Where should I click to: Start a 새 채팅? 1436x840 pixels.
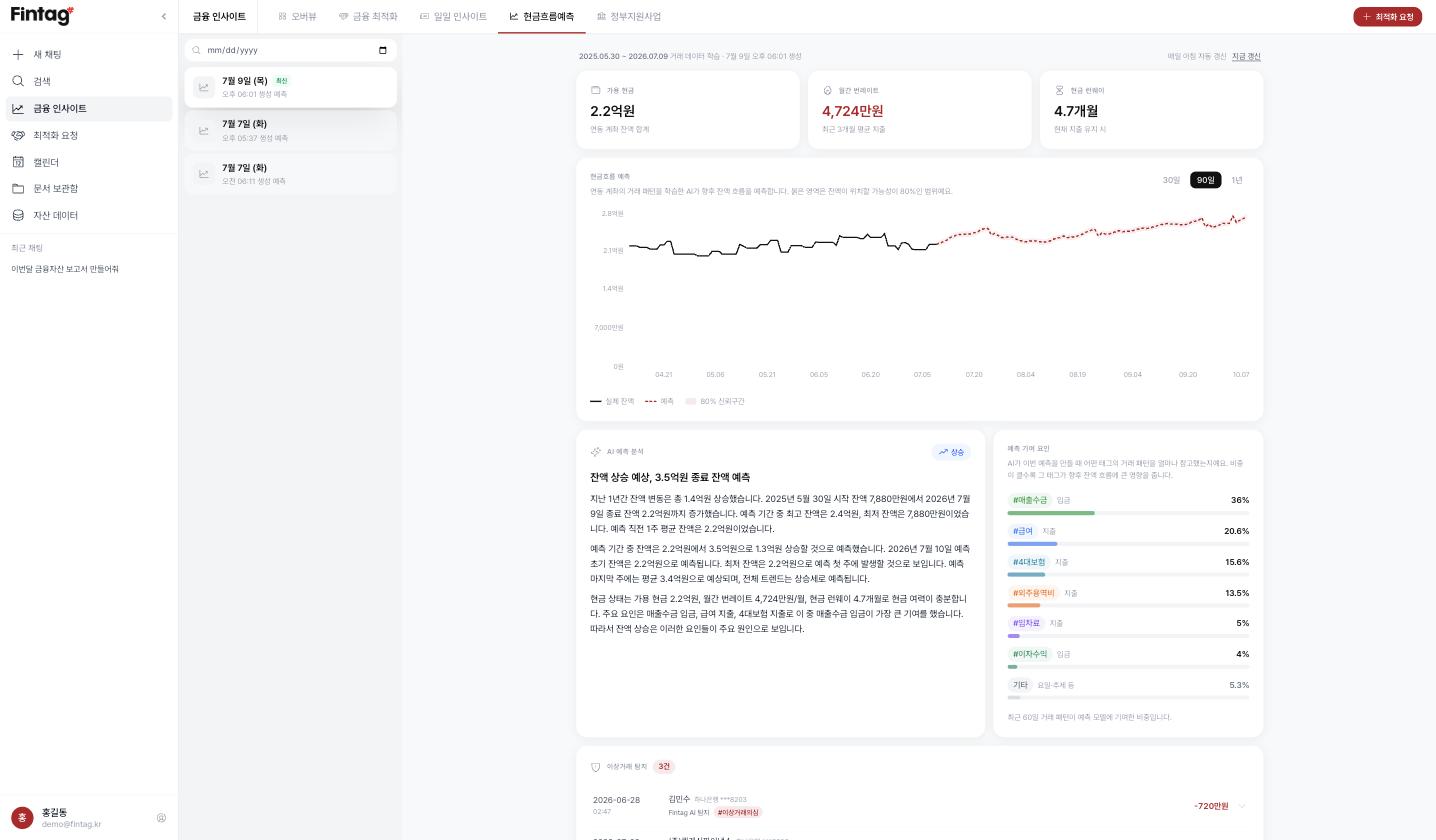[89, 54]
